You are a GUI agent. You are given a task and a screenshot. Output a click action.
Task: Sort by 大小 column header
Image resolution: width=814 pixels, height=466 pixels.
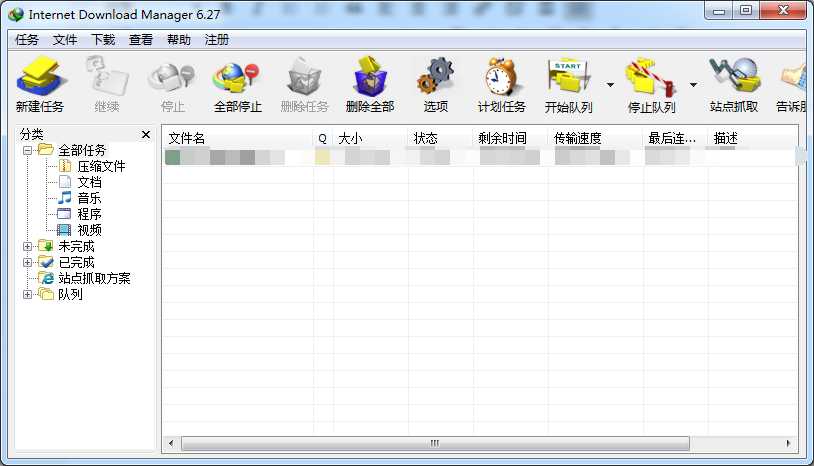click(x=370, y=138)
